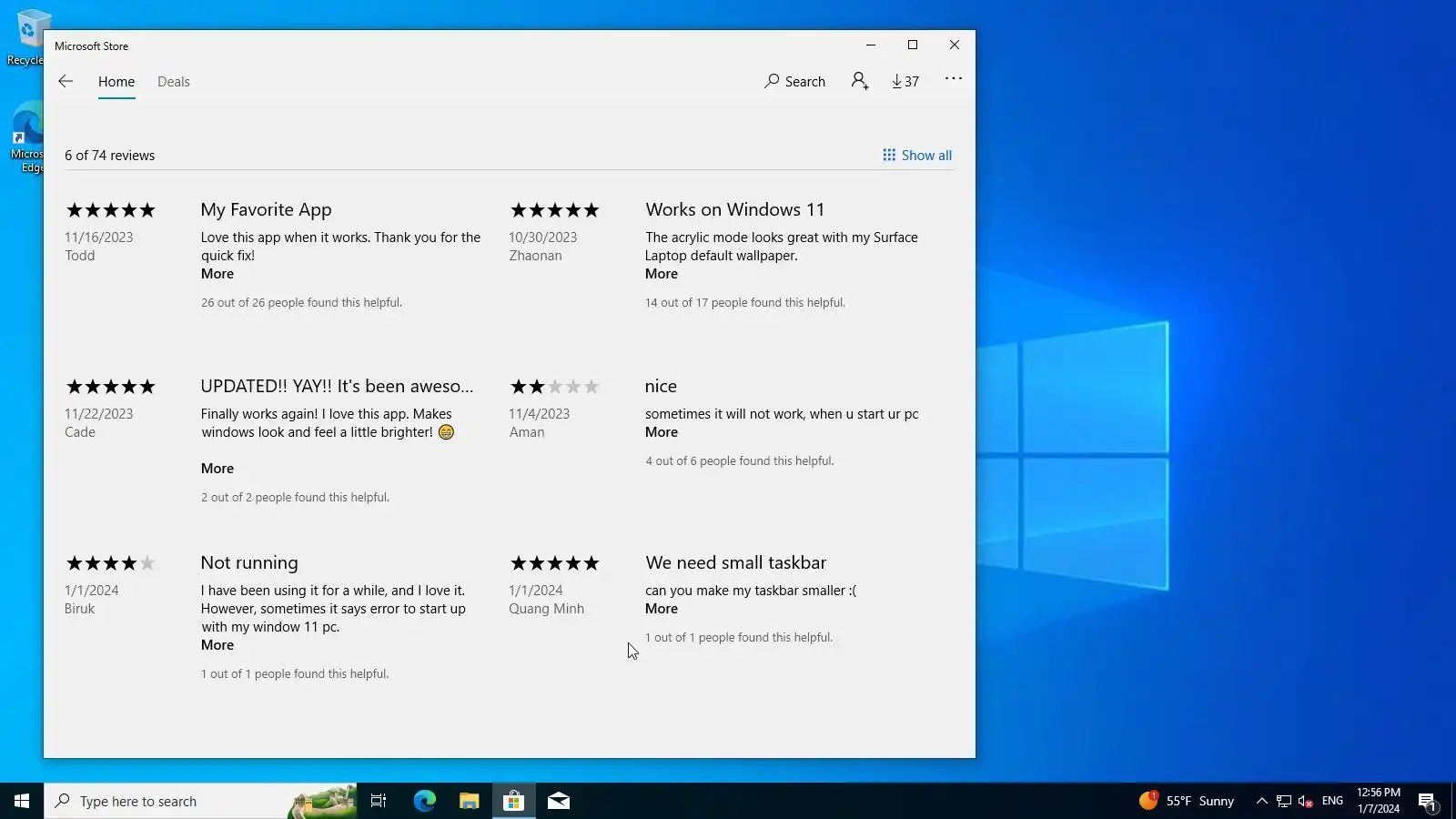Expand More on the nice review
Viewport: 1456px width, 819px height.
[x=662, y=432]
